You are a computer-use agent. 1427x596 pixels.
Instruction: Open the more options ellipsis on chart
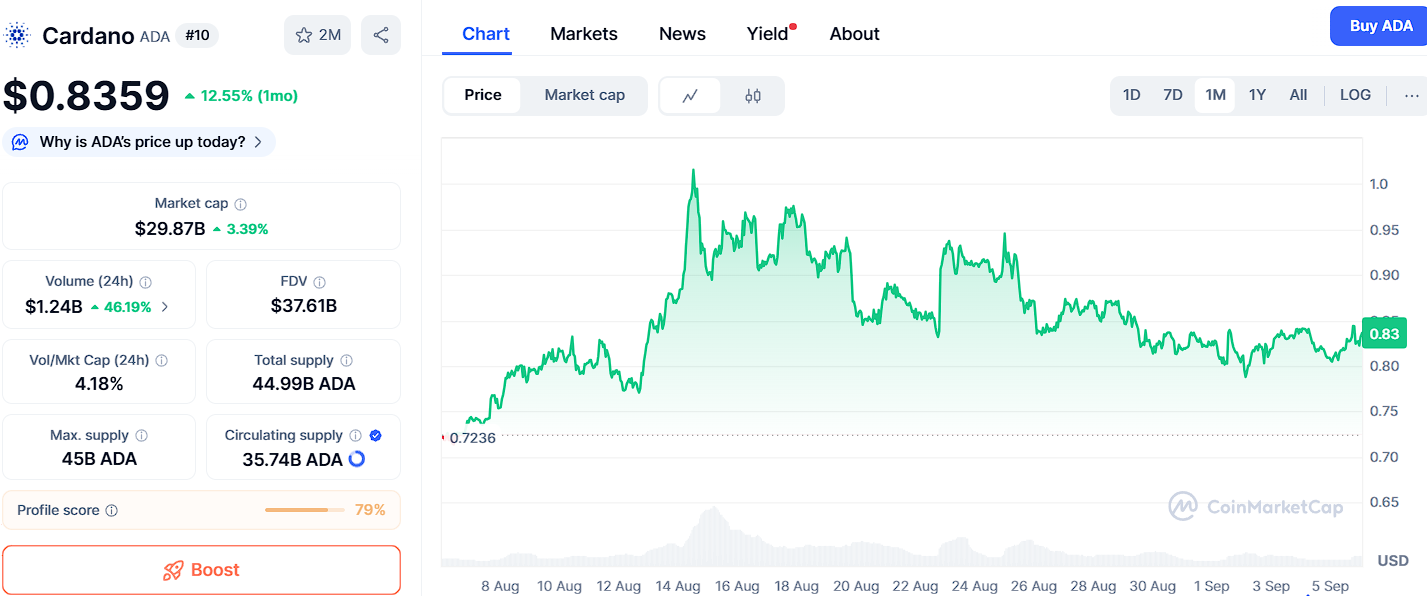pos(1411,95)
